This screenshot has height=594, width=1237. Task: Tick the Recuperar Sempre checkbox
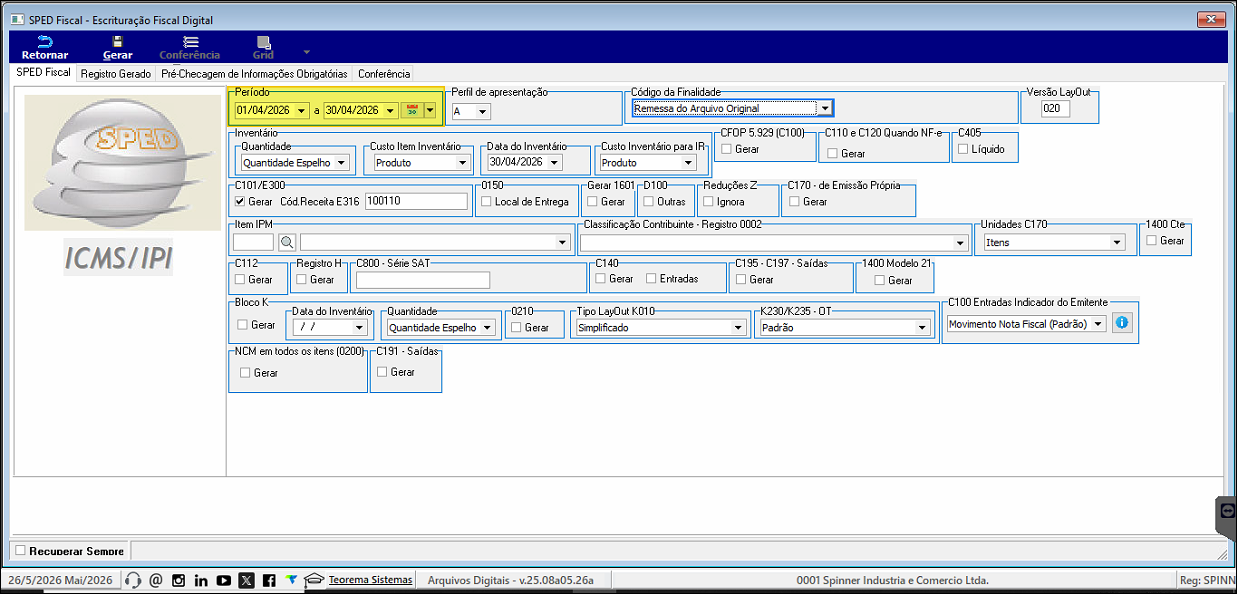[20, 551]
